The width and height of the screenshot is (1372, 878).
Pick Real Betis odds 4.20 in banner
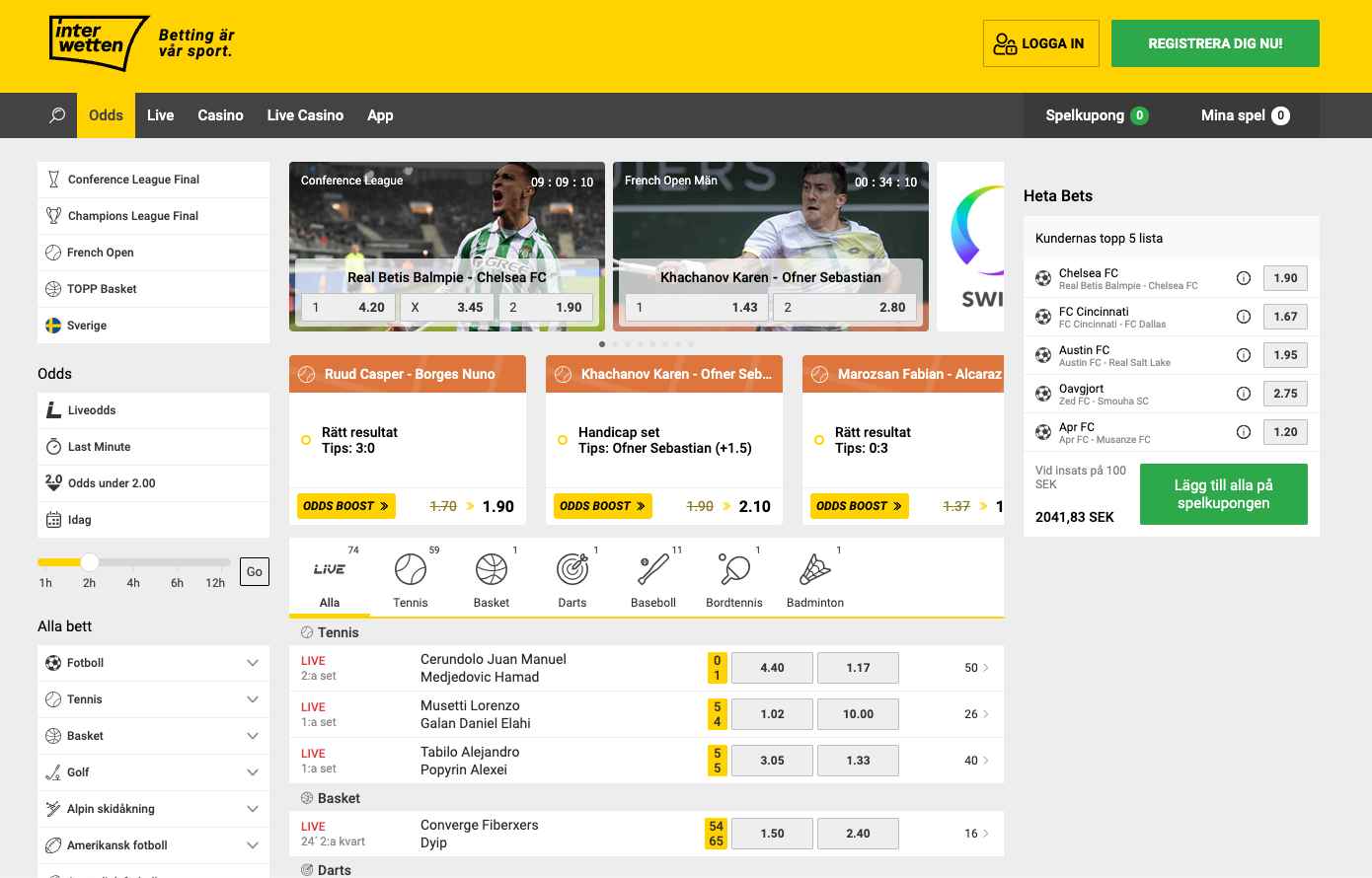click(348, 307)
